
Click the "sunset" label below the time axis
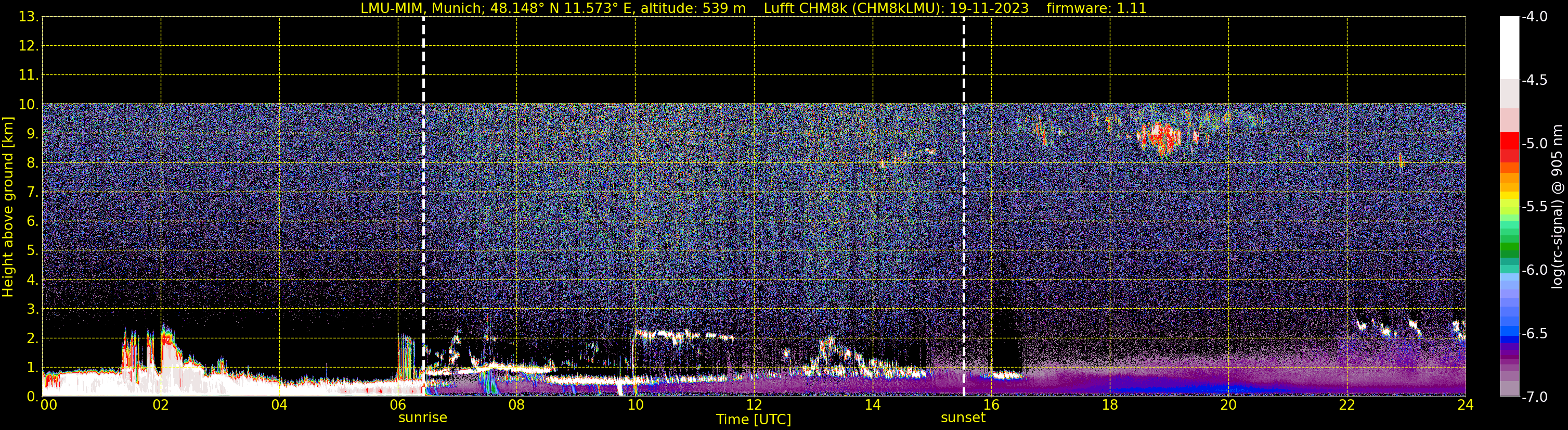(x=963, y=418)
